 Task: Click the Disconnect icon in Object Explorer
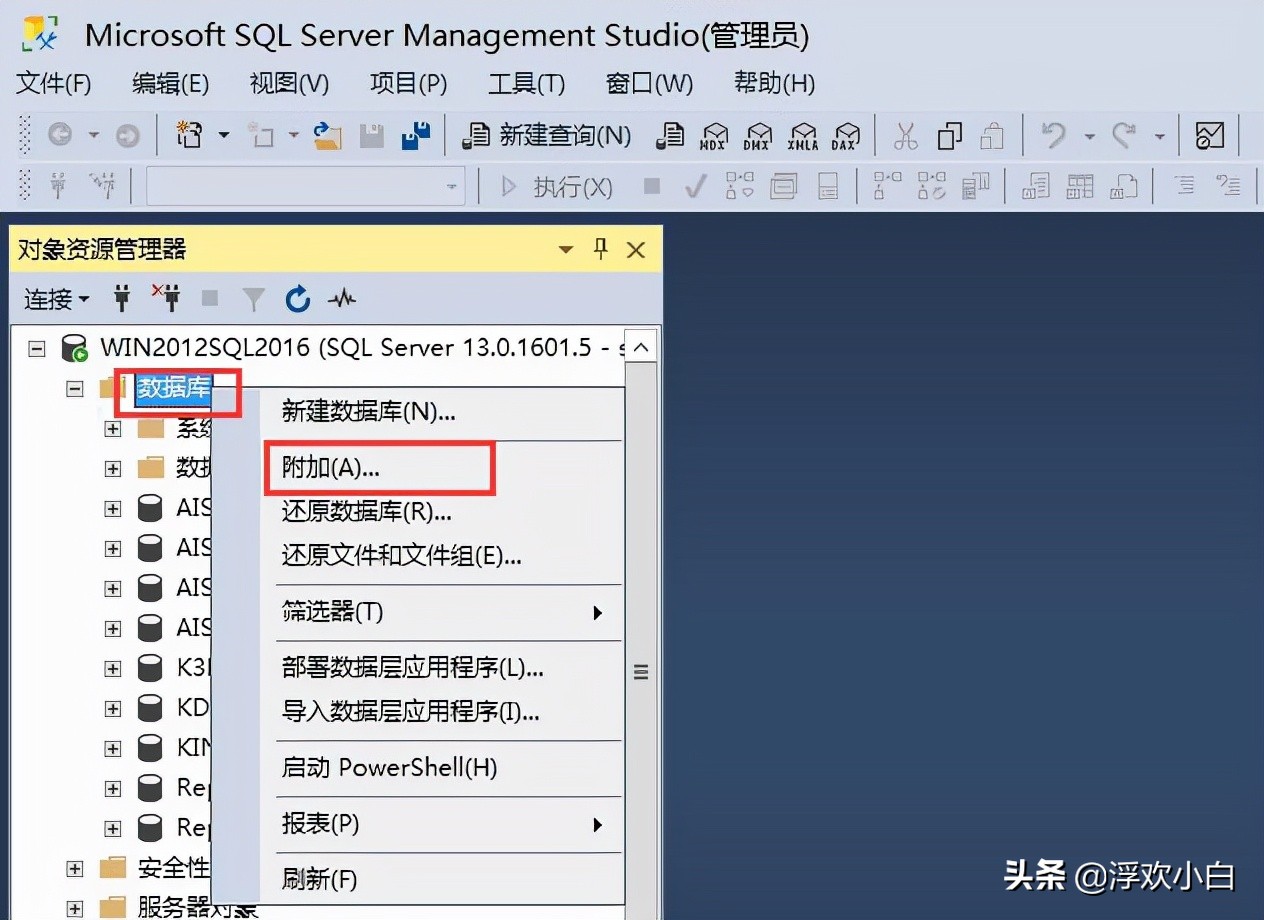point(168,298)
